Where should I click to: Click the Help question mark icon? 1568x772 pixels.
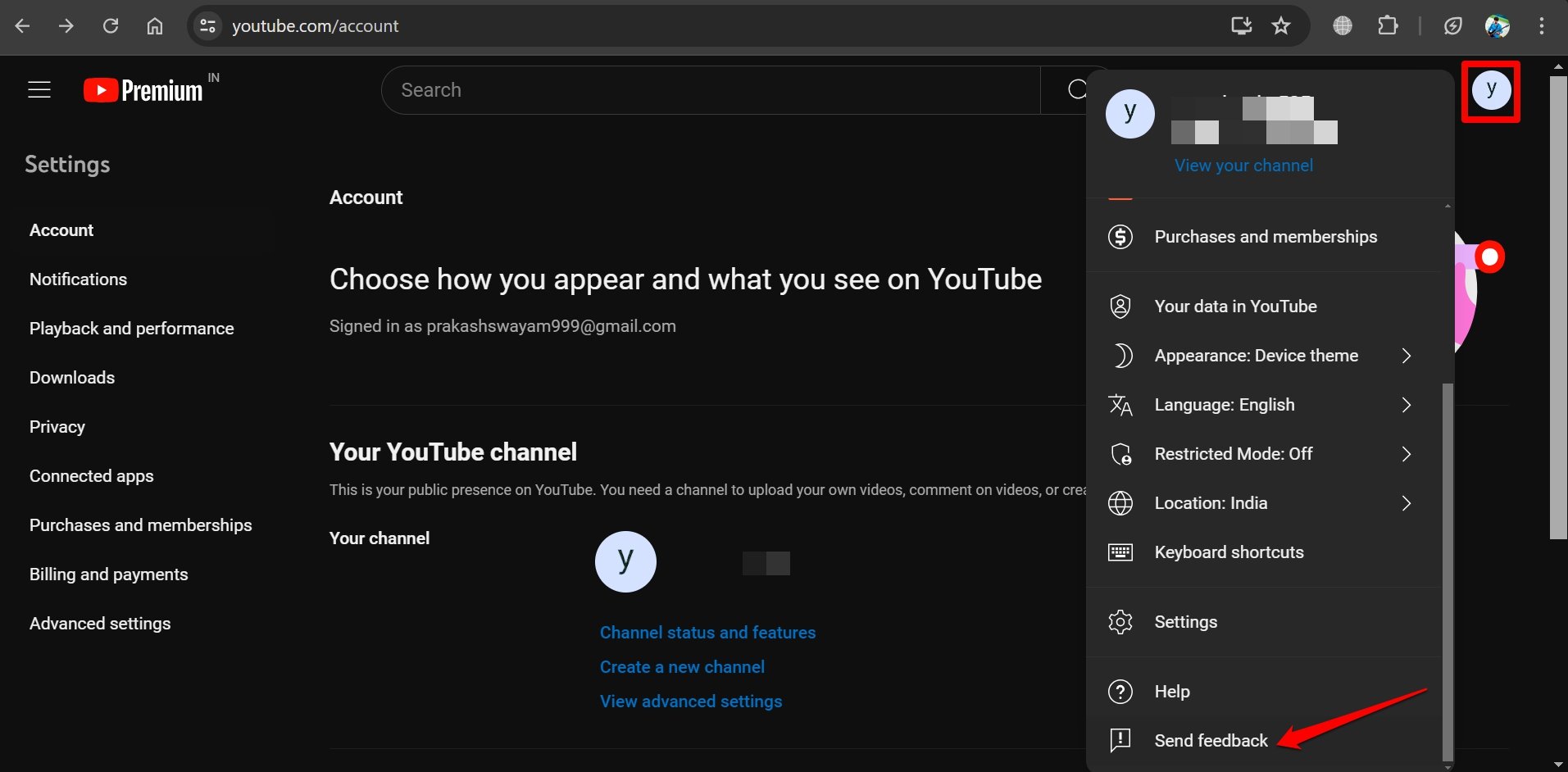pyautogui.click(x=1120, y=692)
